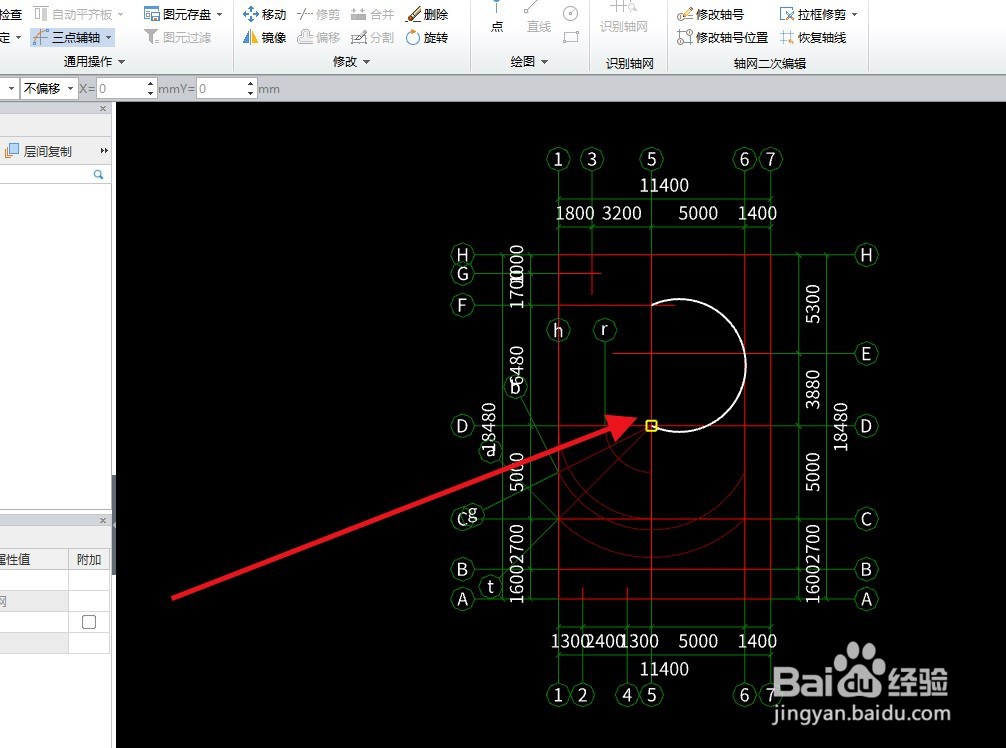1006x748 pixels.
Task: Open the 拉框修剪 dropdown arrow
Action: [x=855, y=14]
